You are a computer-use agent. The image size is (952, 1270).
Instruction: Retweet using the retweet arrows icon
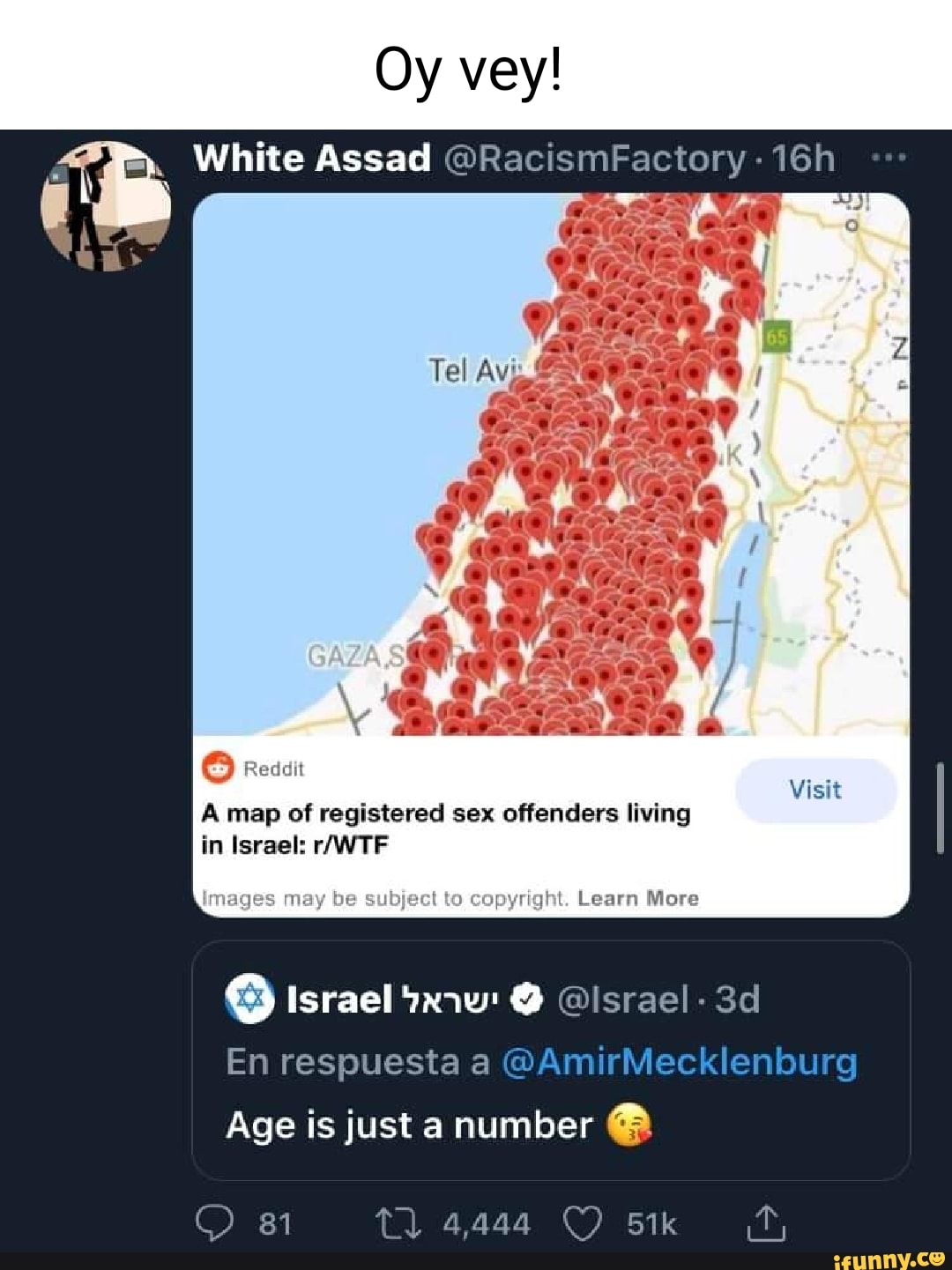(x=398, y=1223)
